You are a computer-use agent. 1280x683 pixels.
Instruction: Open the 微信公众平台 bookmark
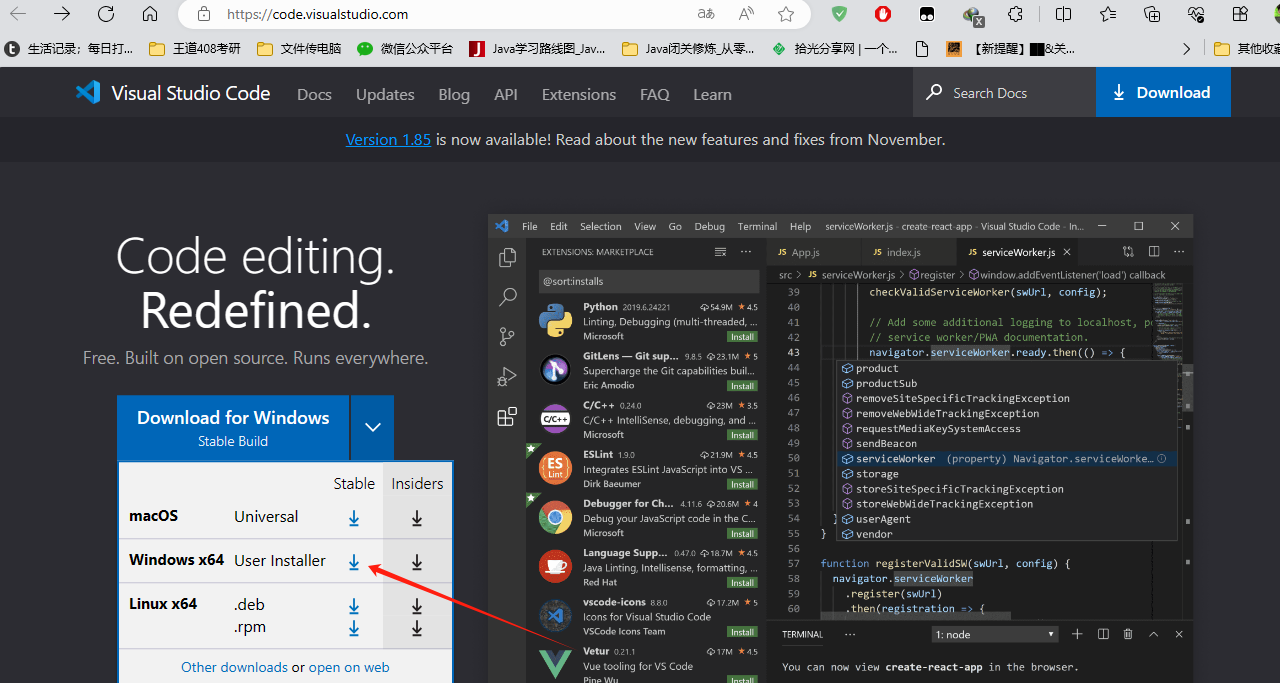coord(405,48)
